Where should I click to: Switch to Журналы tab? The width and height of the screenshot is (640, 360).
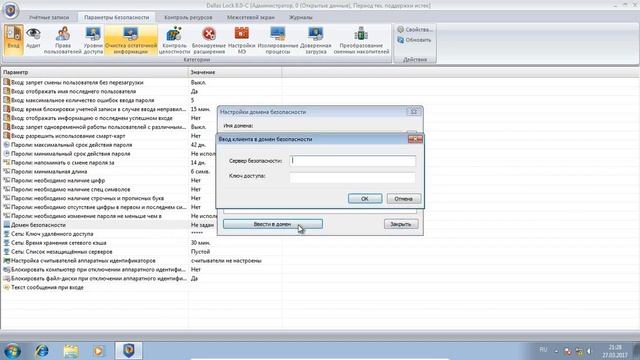[301, 18]
